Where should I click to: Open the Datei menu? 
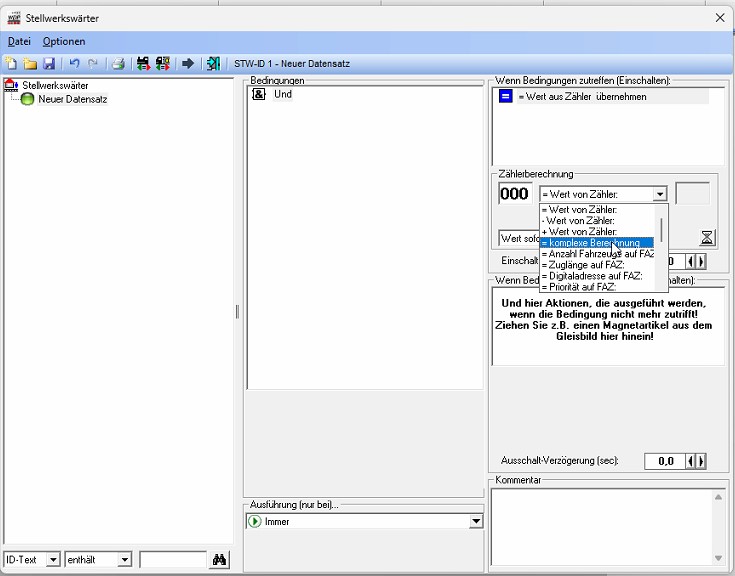pos(19,41)
